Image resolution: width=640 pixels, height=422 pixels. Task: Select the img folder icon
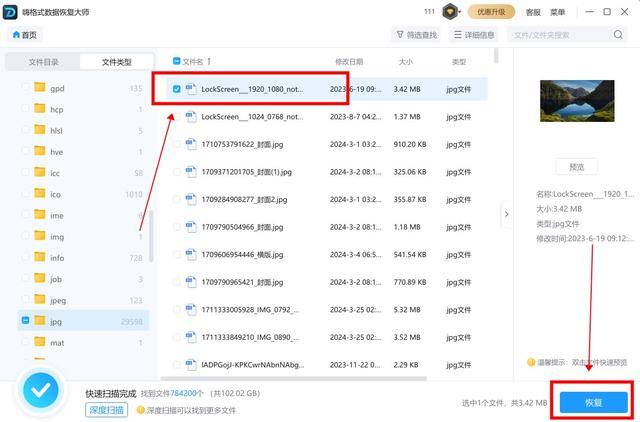tap(40, 235)
